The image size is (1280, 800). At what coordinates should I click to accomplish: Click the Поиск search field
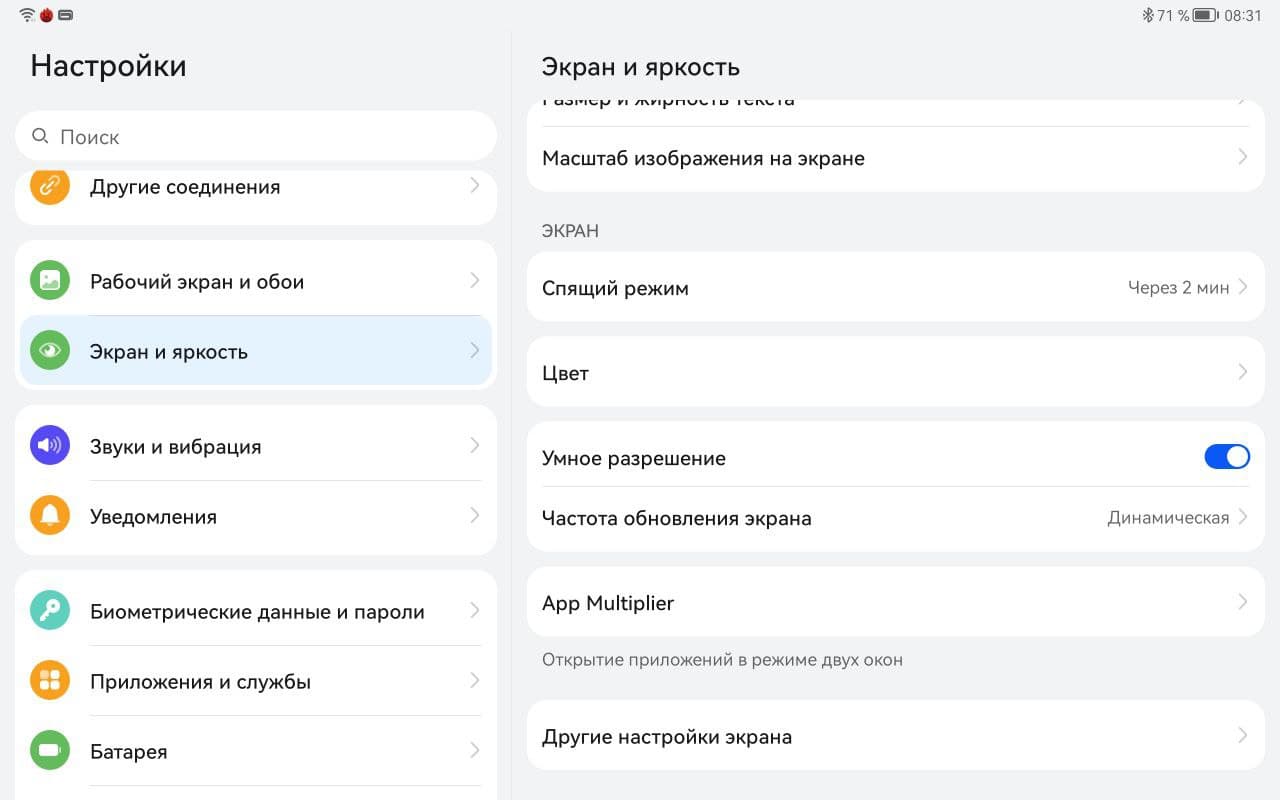pos(255,137)
